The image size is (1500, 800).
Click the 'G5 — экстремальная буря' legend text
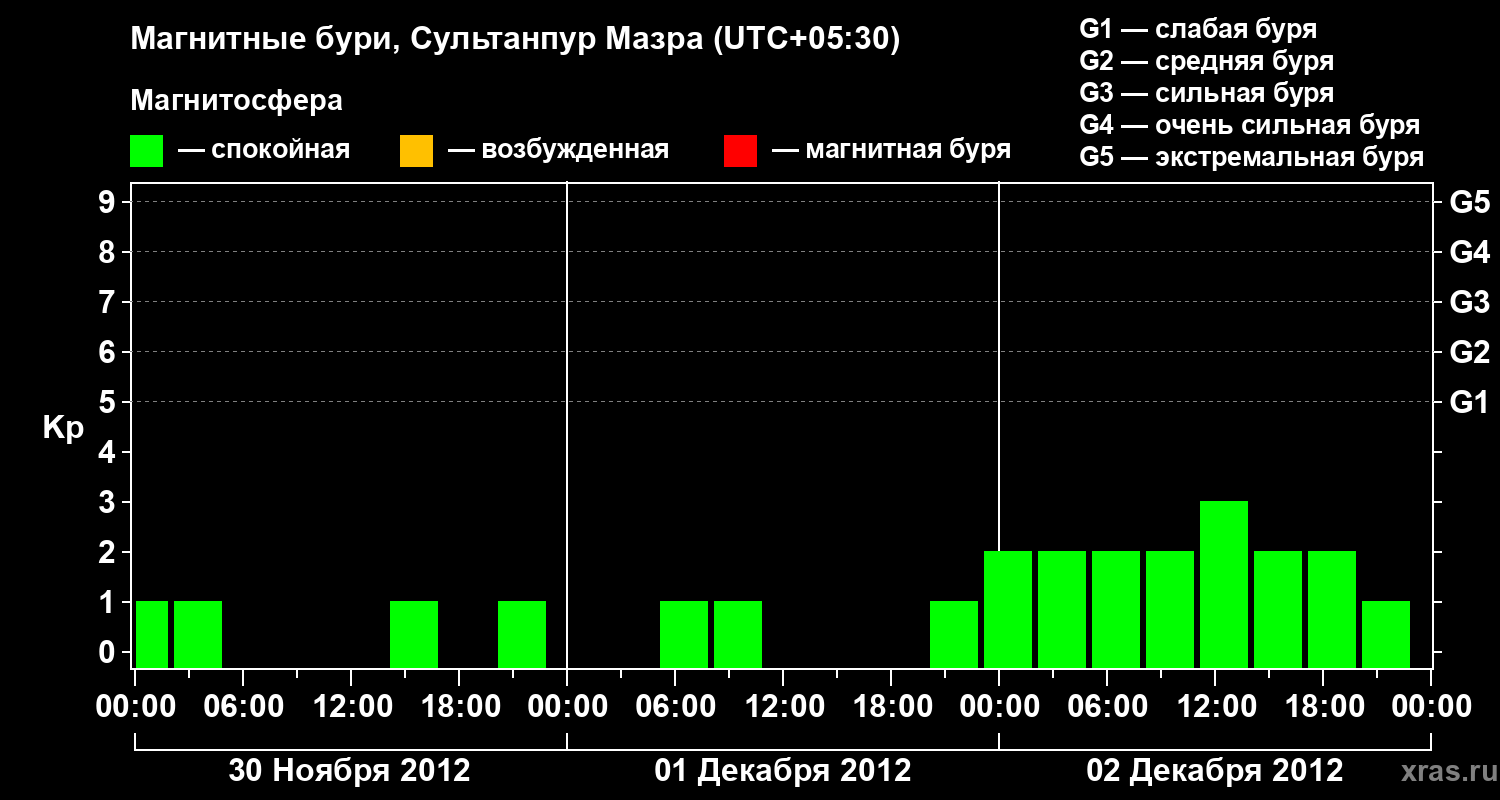click(x=1252, y=157)
